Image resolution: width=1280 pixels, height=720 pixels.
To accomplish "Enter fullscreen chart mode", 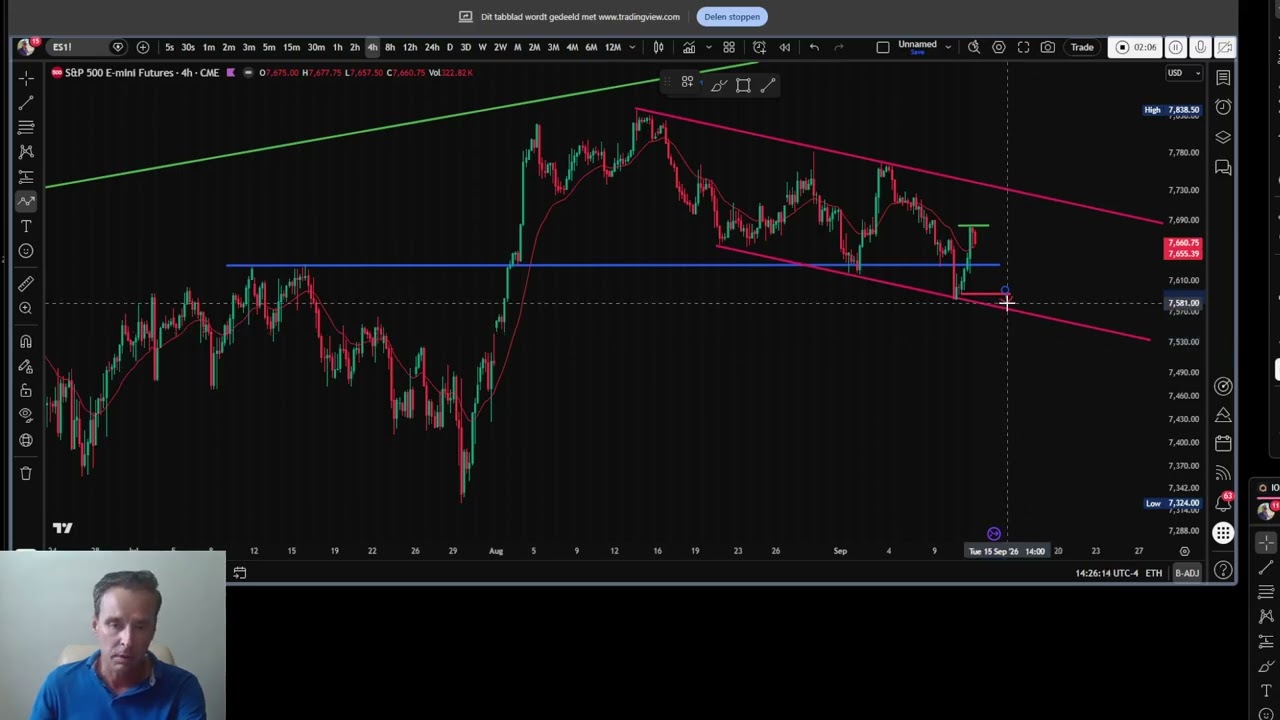I will click(x=1023, y=47).
